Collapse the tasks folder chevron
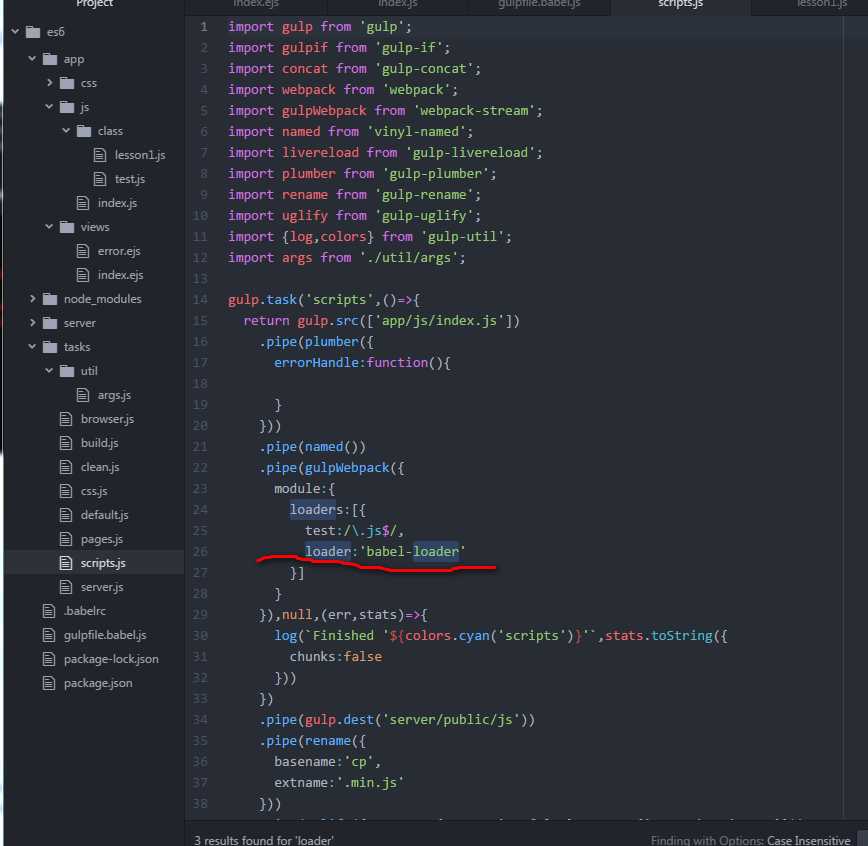Viewport: 868px width, 846px height. click(32, 347)
